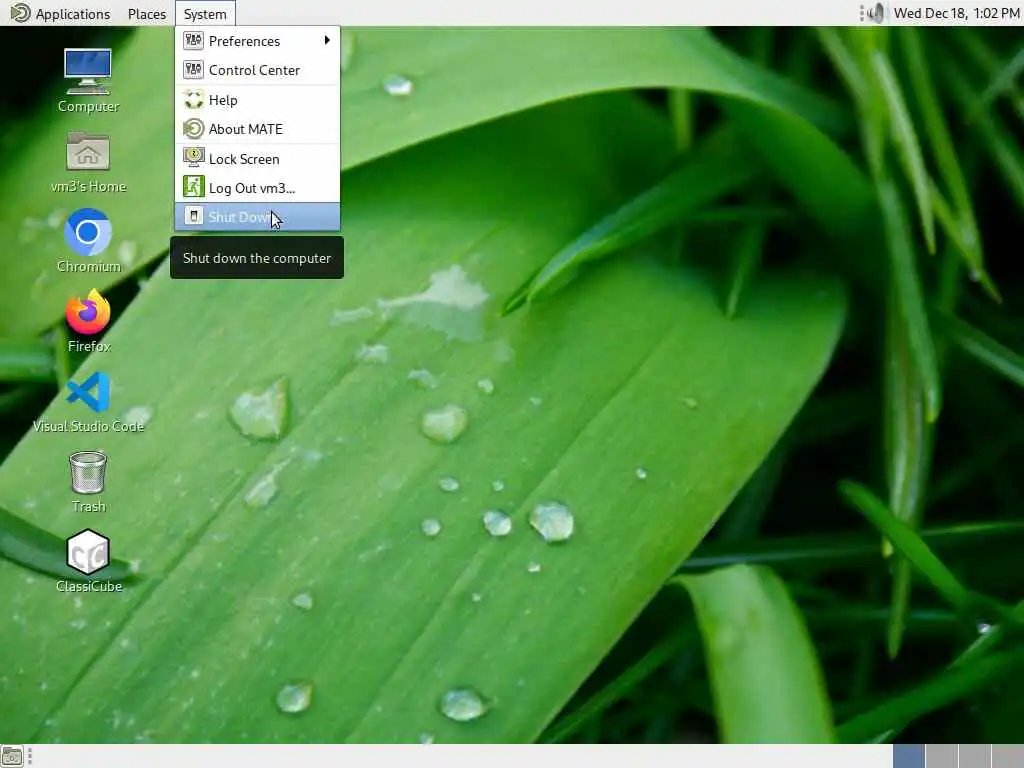Image resolution: width=1024 pixels, height=768 pixels.
Task: Launch the ClassiCube desktop icon
Action: click(88, 552)
